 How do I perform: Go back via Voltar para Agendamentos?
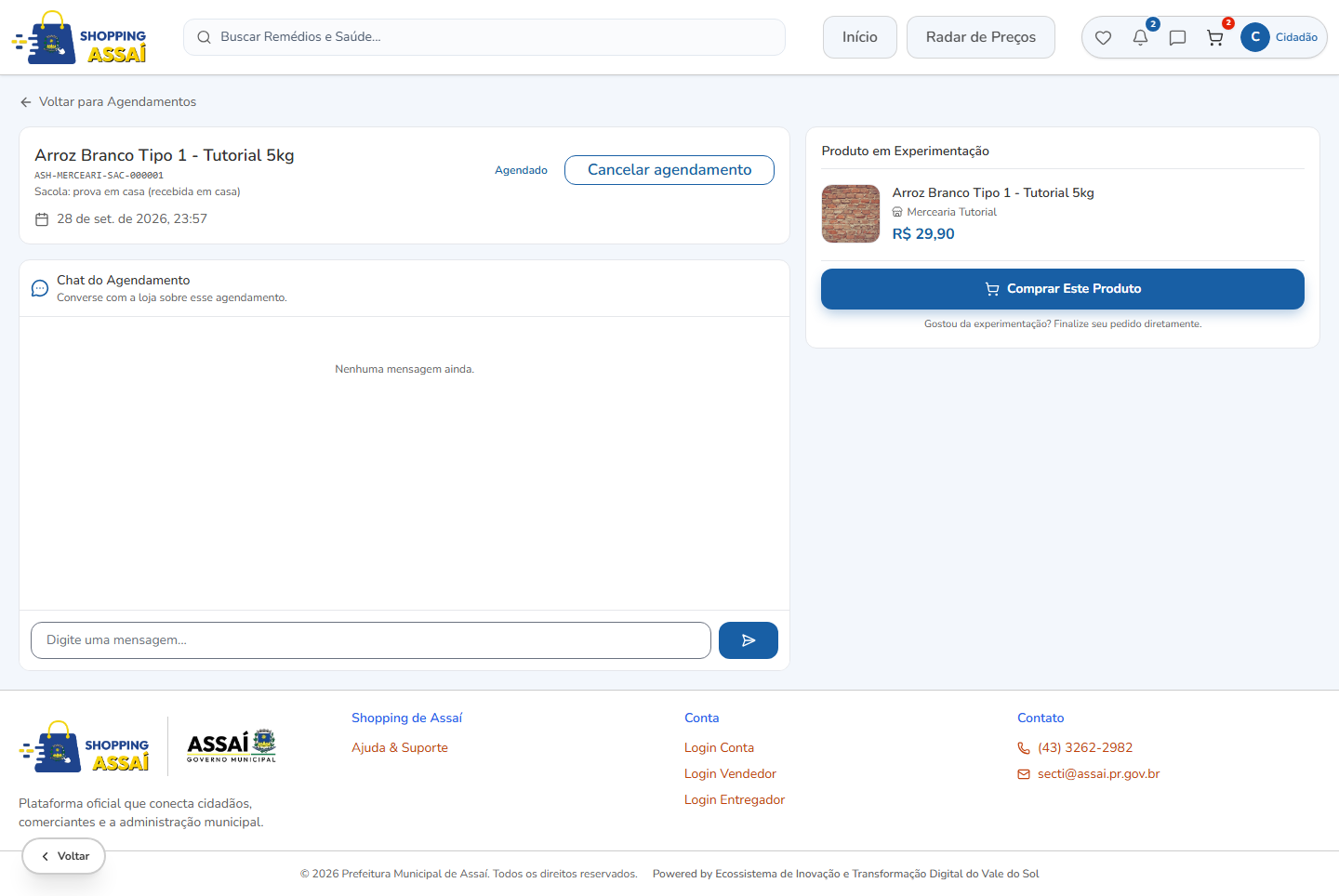point(108,101)
